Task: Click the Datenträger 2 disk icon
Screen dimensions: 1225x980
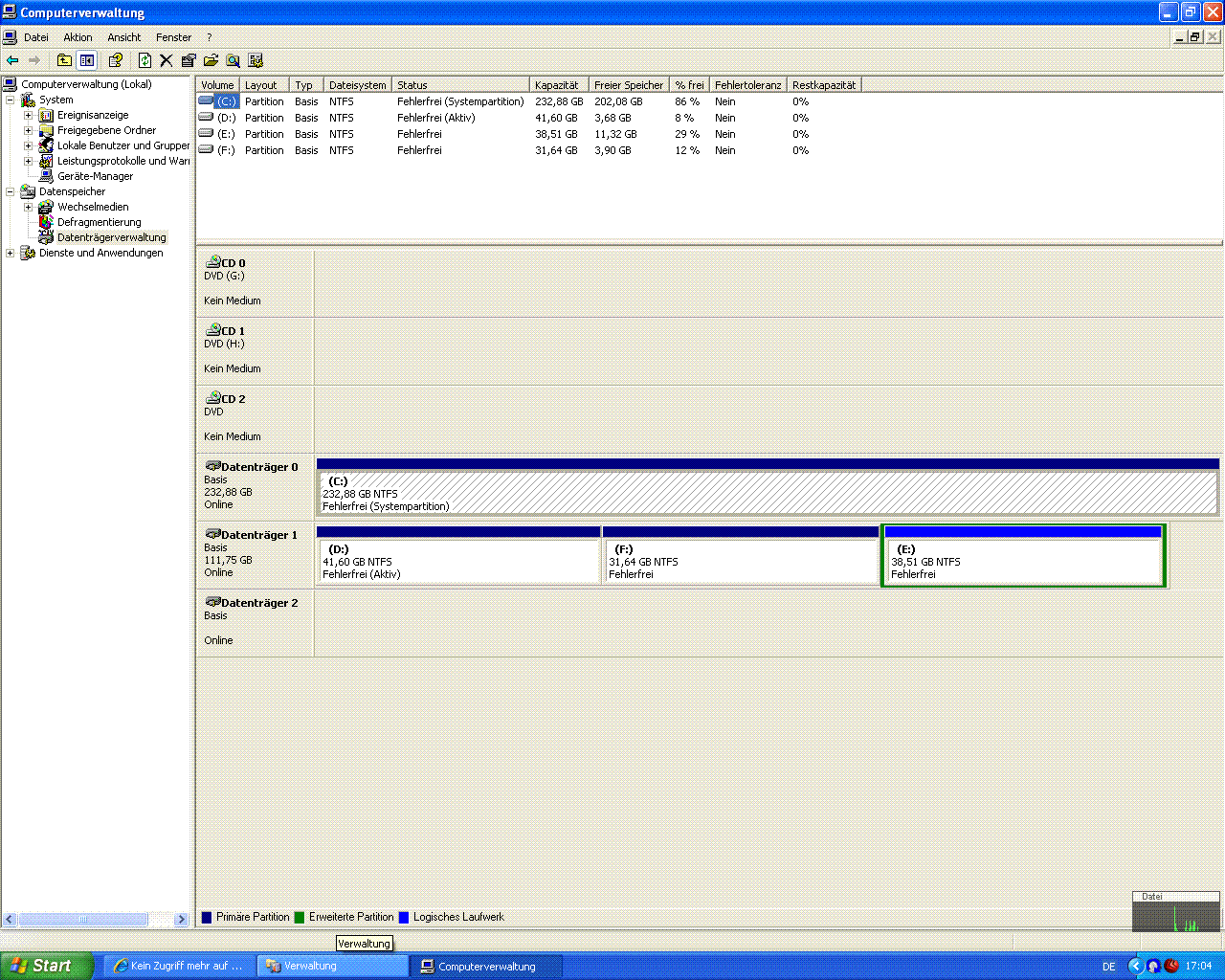Action: click(213, 602)
